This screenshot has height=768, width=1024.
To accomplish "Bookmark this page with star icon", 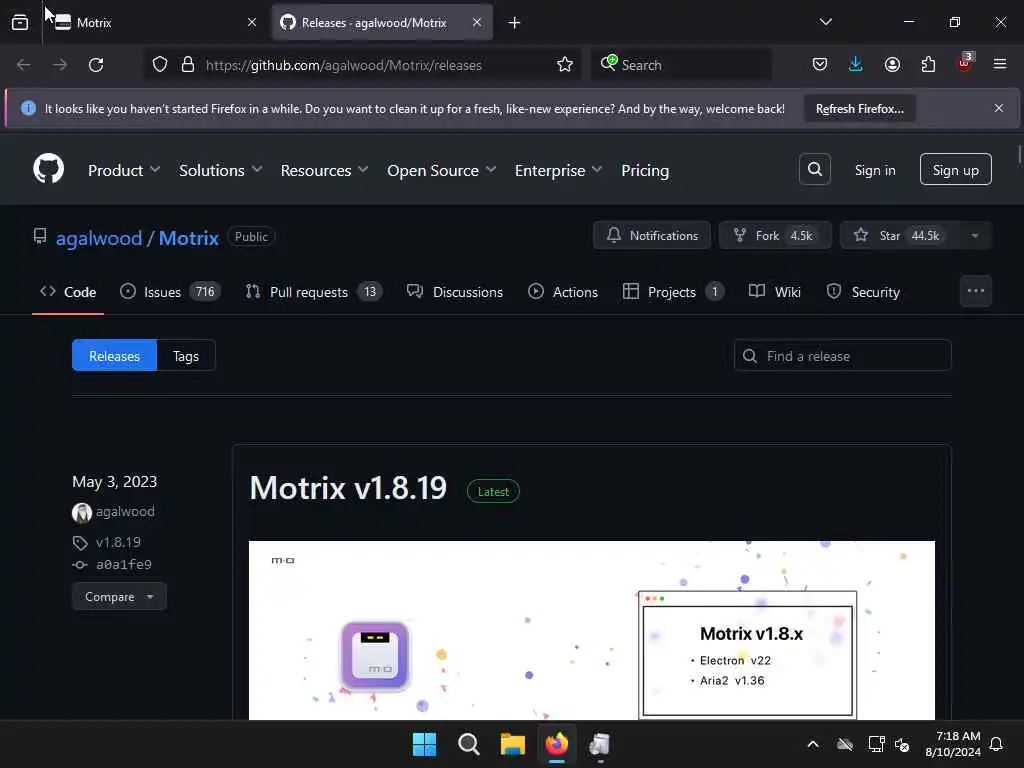I will [565, 65].
